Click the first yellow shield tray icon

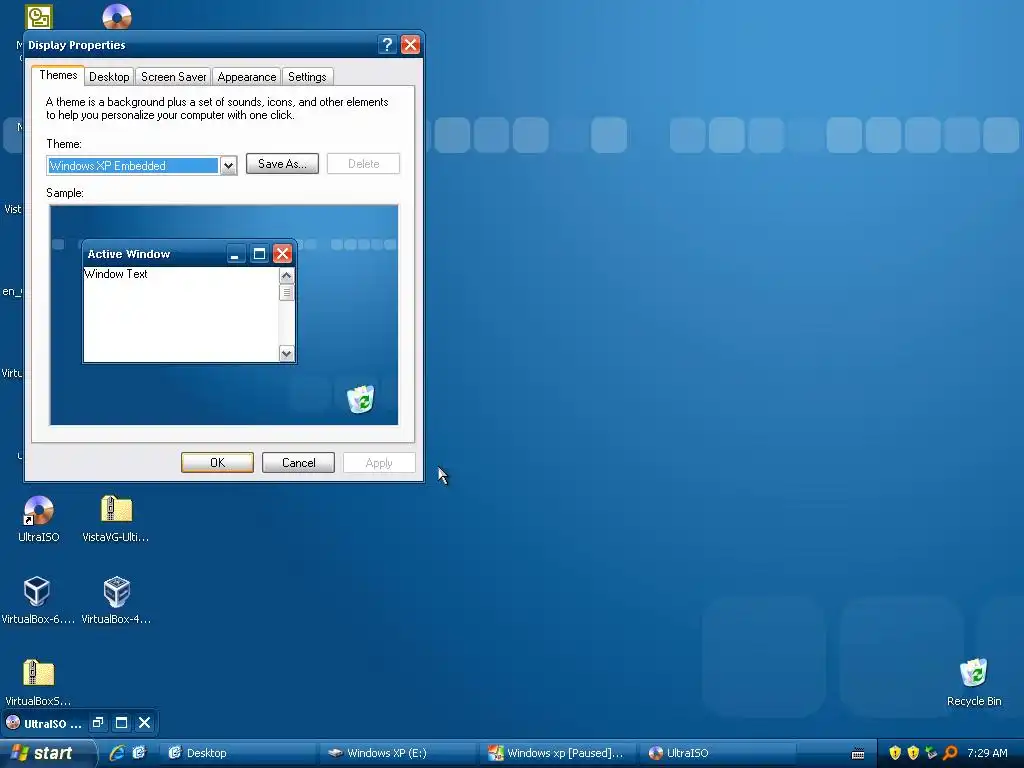pyautogui.click(x=895, y=753)
